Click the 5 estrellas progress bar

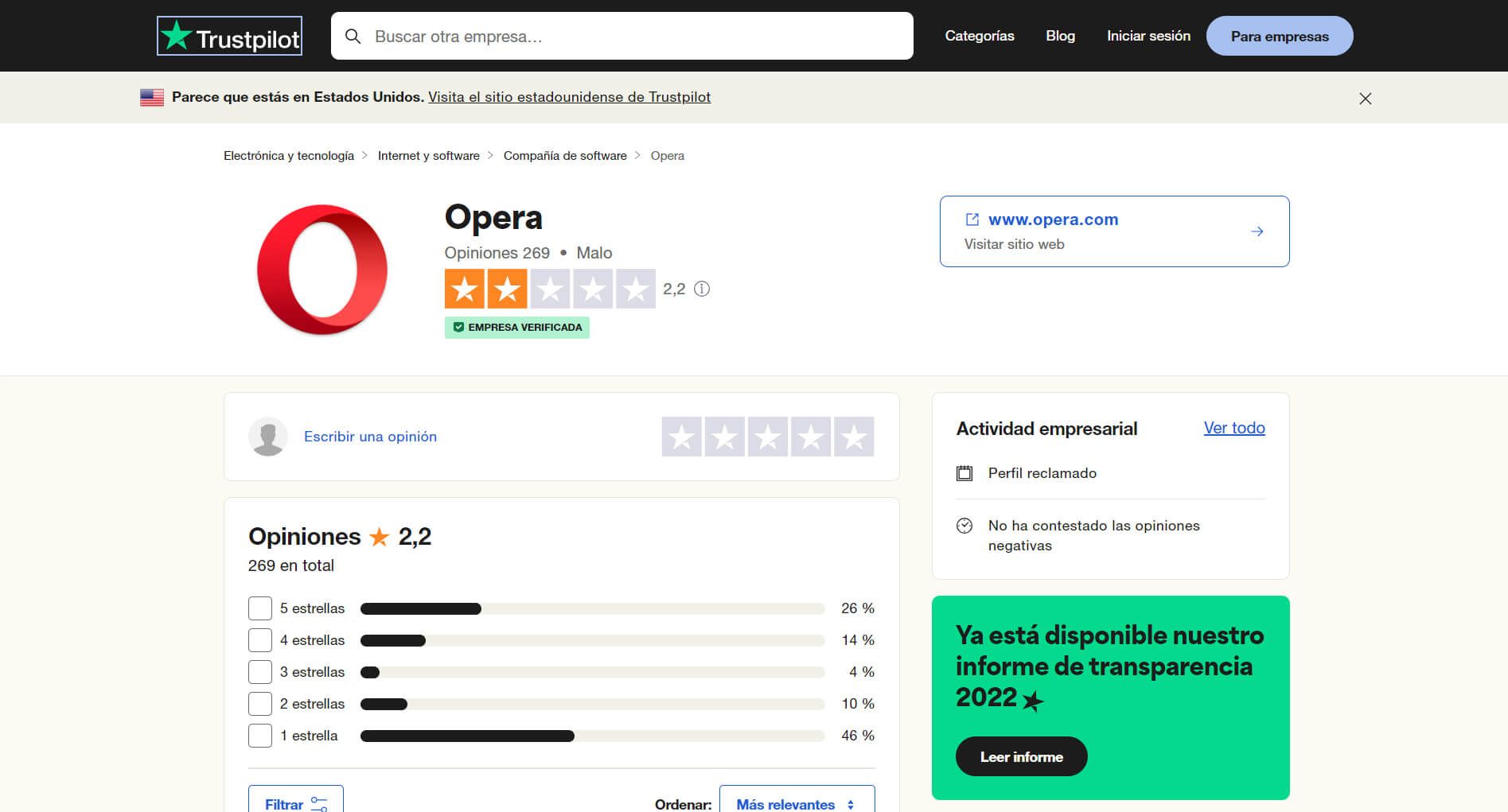click(x=593, y=608)
